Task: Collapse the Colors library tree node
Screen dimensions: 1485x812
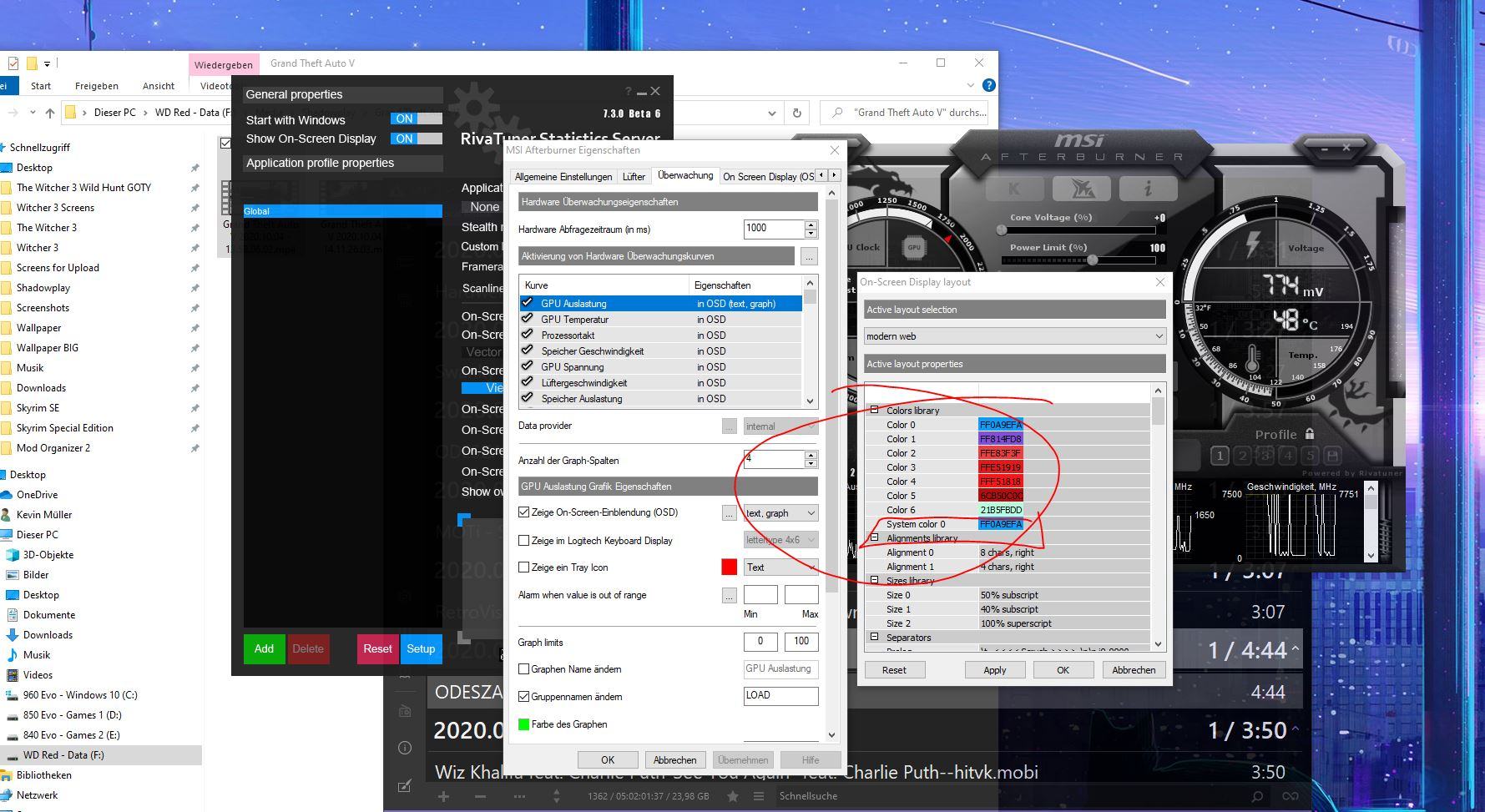Action: coord(875,410)
